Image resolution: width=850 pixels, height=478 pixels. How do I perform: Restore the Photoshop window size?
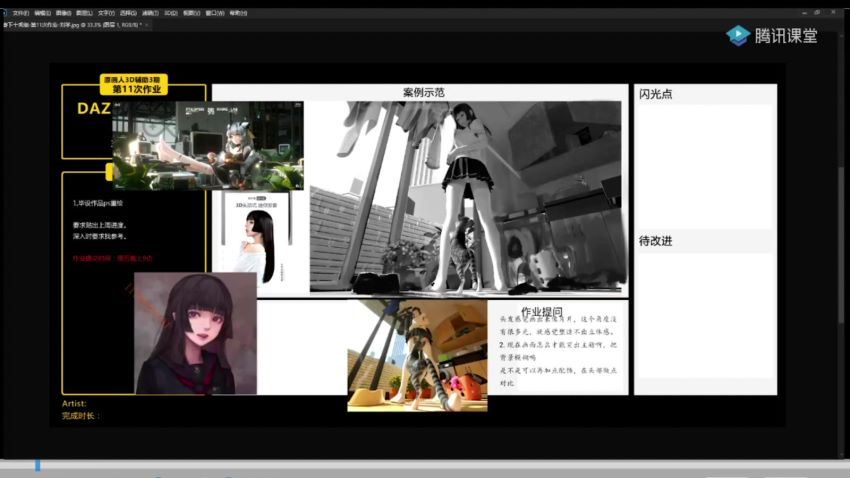tap(818, 12)
